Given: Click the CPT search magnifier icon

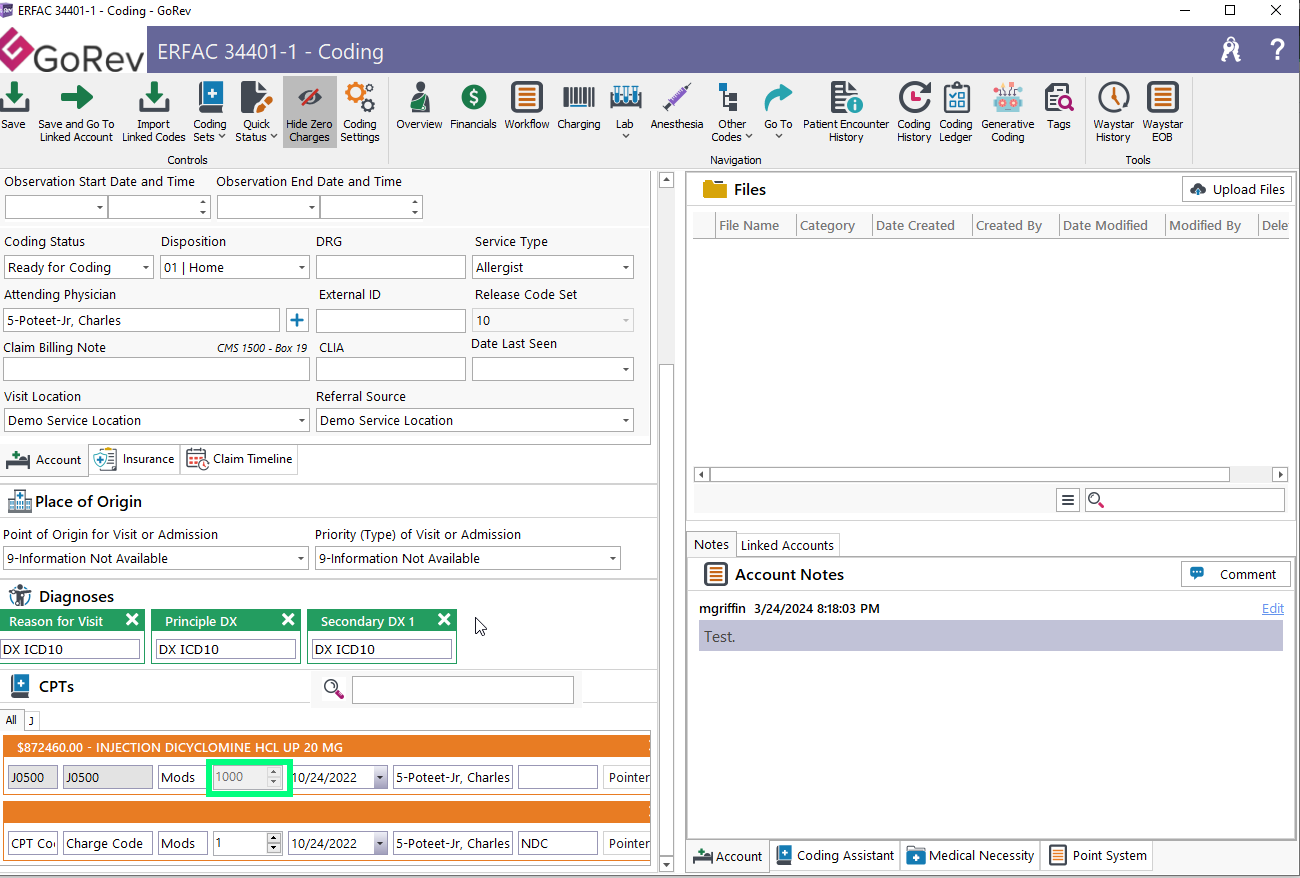Looking at the screenshot, I should [334, 688].
